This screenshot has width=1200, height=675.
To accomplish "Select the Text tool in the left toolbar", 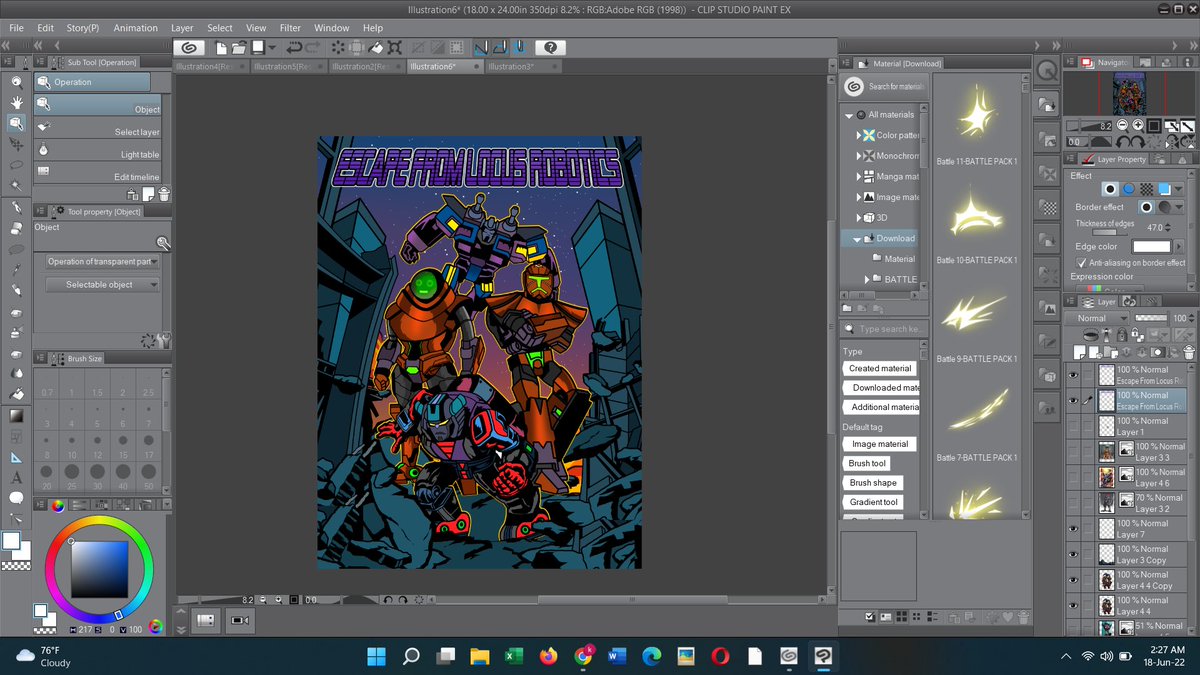I will (16, 478).
